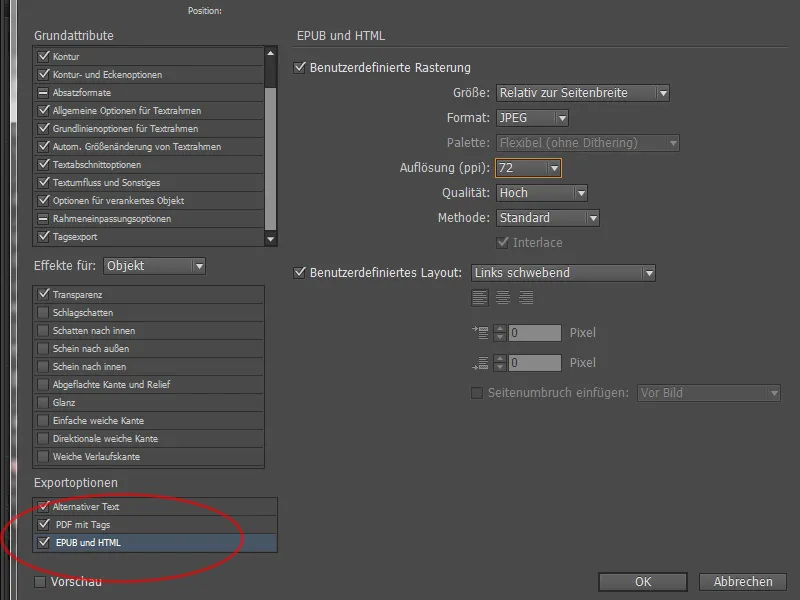Cancel dialog with Abbrechen button

(743, 582)
